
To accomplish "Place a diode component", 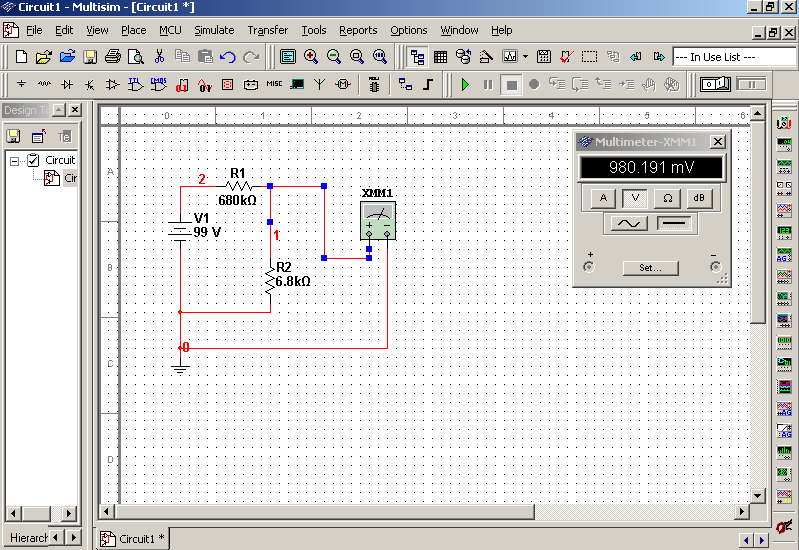I will [67, 84].
